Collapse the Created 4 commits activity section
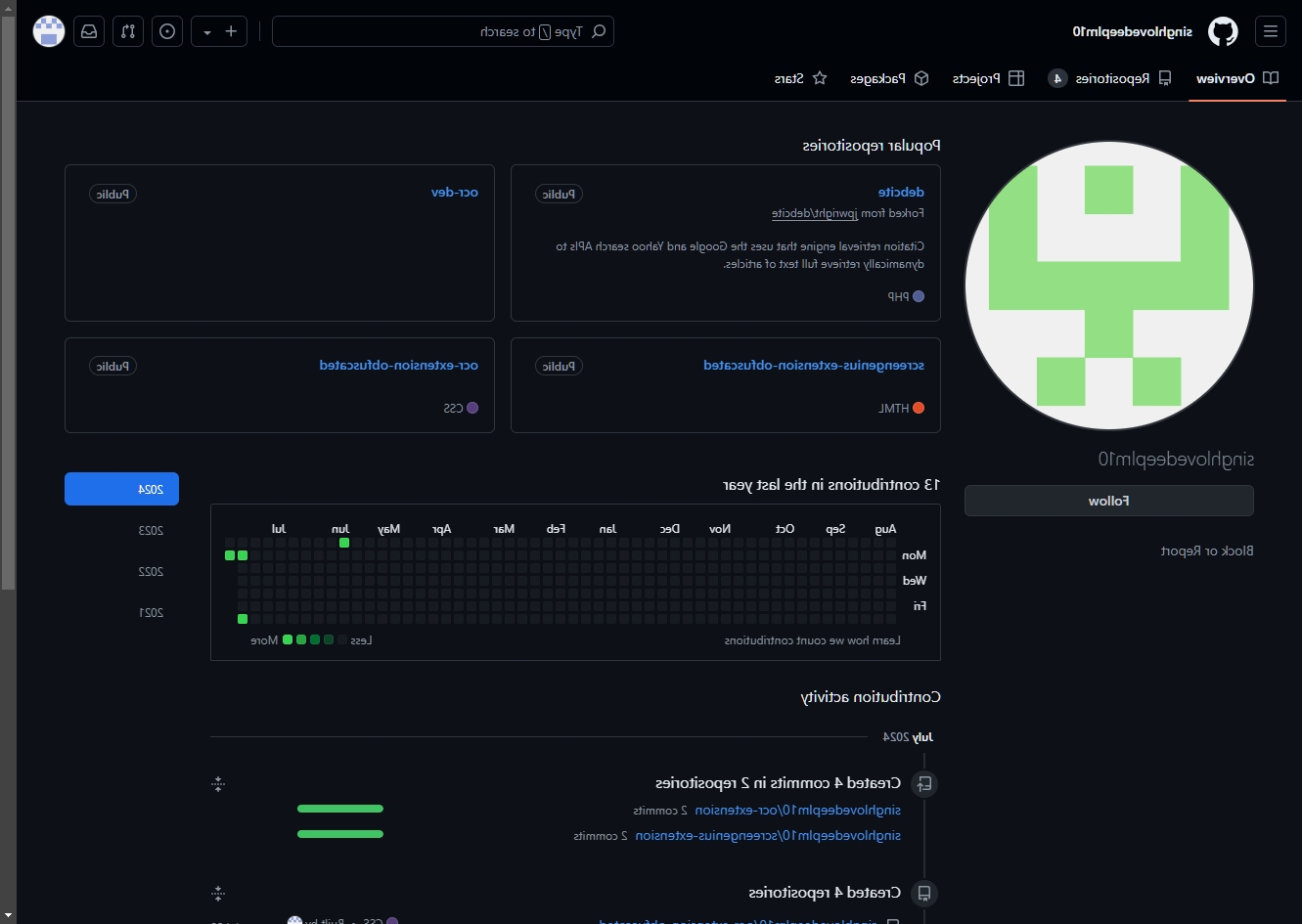 218,784
